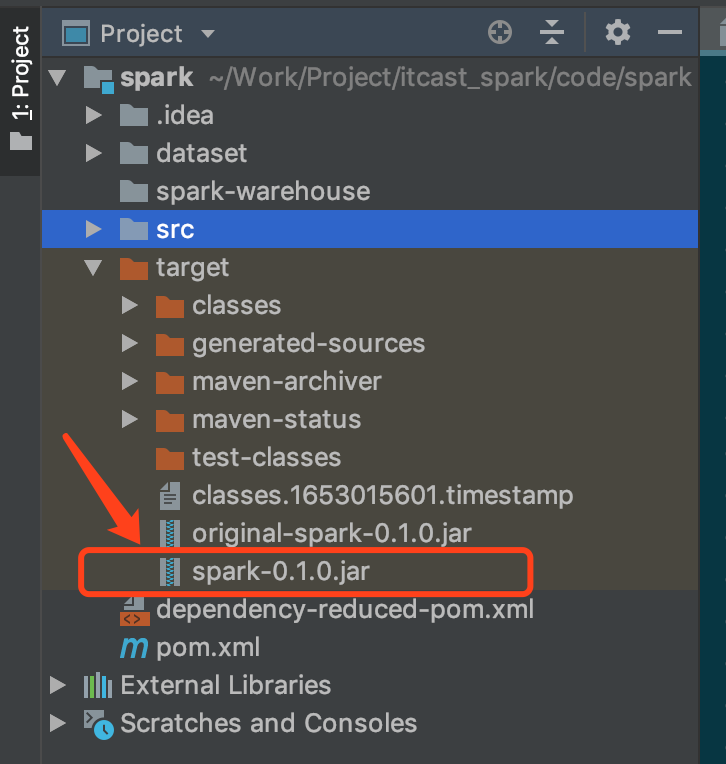Collapse the target folder
Screen dimensions: 726x764
[93, 267]
